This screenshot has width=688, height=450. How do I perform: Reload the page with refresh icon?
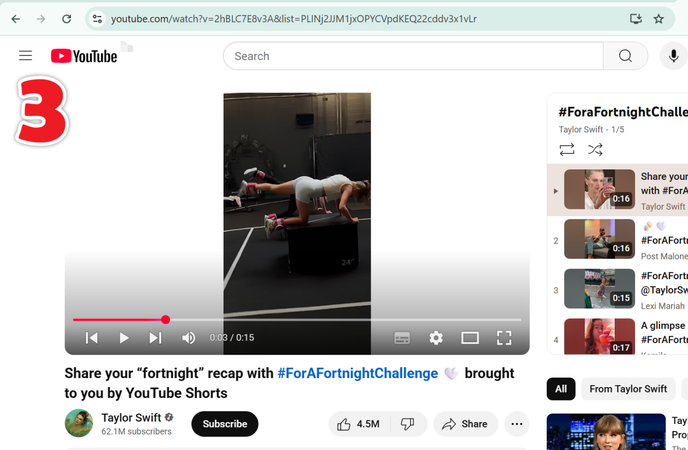point(66,19)
